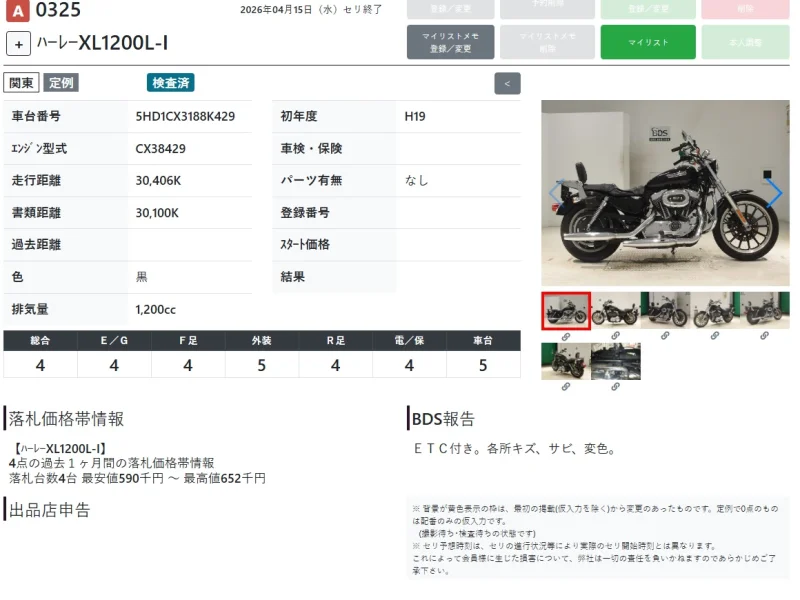This screenshot has width=800, height=600.
Task: Select the third thumbnail in the gallery
Action: pos(665,310)
